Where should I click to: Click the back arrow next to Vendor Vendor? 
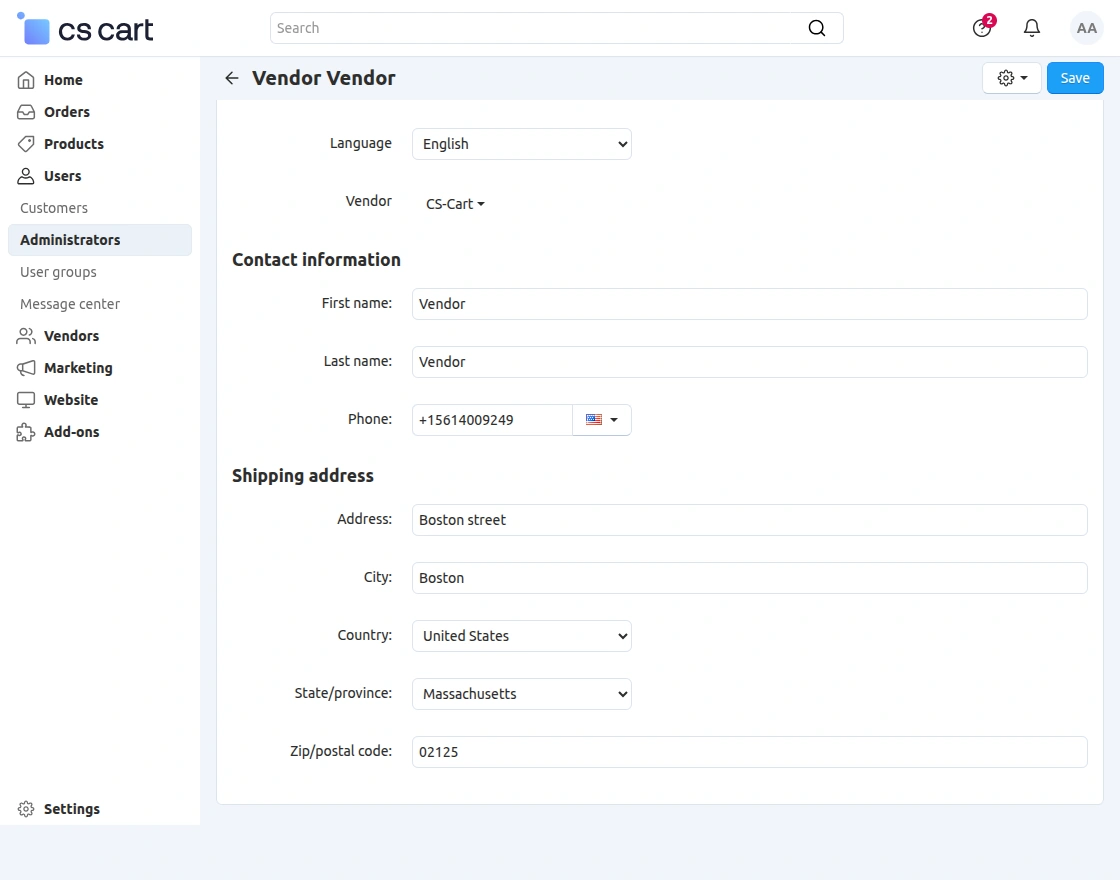coord(231,77)
